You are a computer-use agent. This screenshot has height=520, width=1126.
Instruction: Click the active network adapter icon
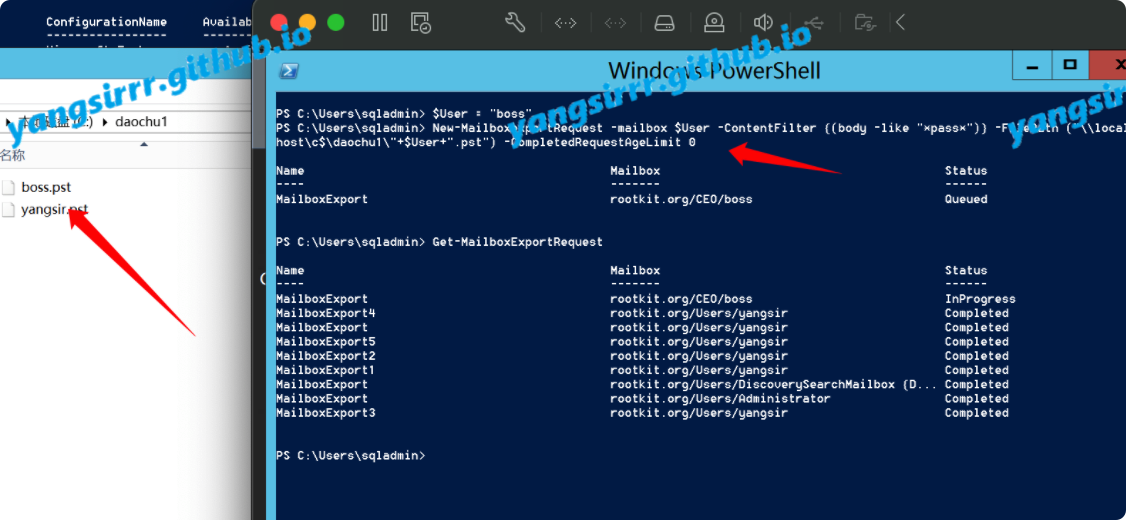pyautogui.click(x=565, y=23)
